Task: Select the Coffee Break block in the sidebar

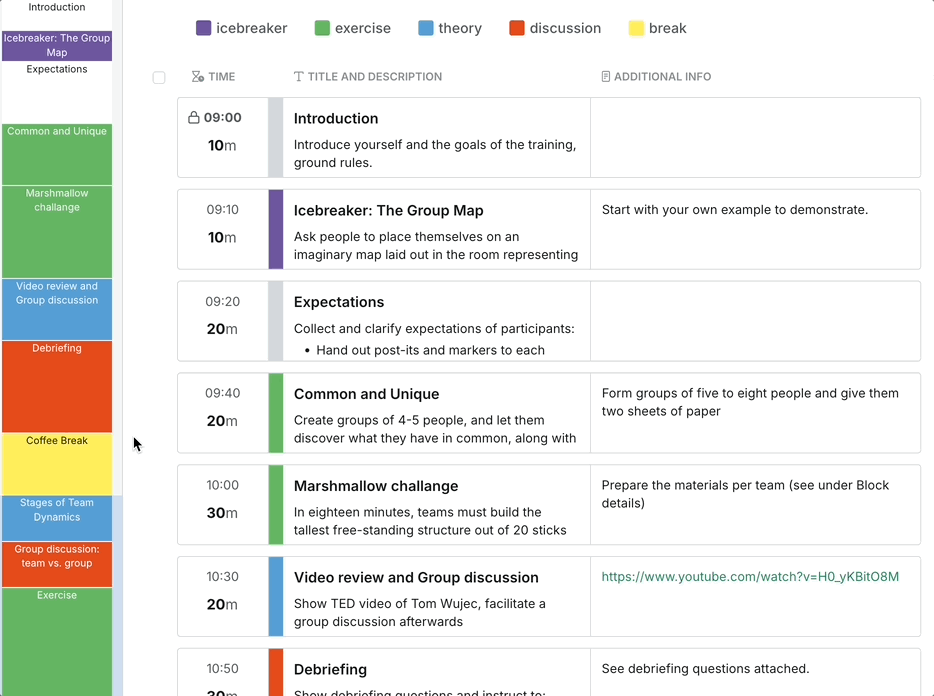Action: [x=57, y=463]
